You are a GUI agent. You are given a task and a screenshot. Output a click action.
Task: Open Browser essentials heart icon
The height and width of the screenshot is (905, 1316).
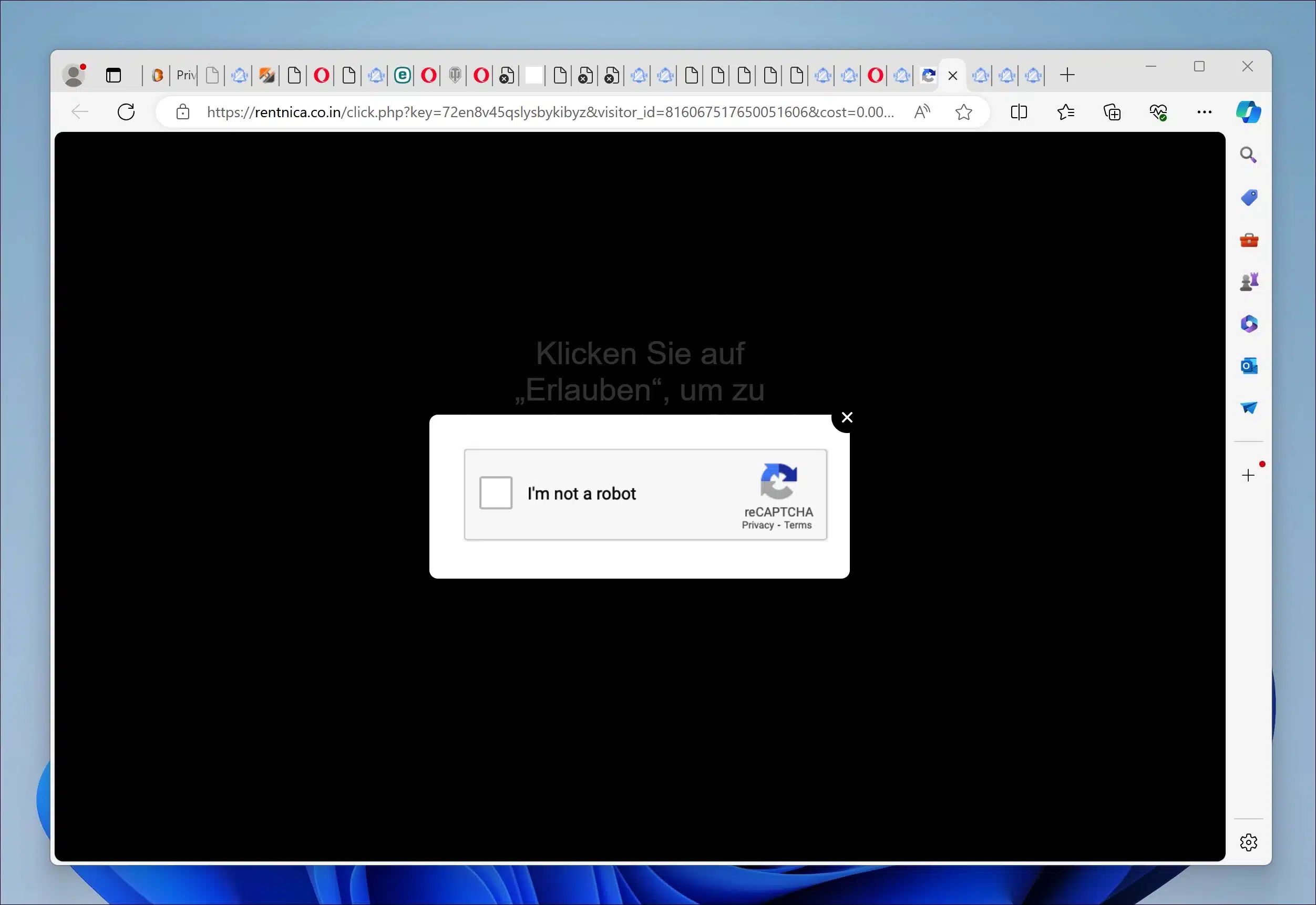pos(1158,112)
